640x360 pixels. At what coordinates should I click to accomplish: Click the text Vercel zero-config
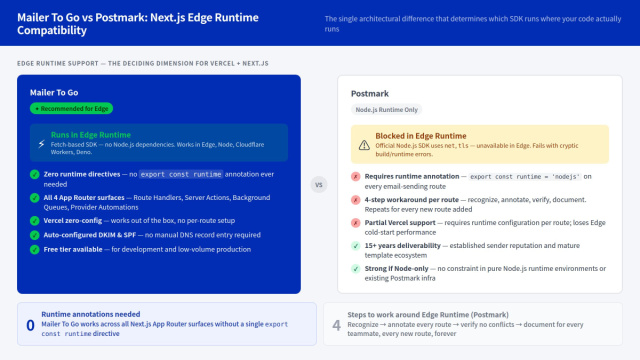coord(73,220)
